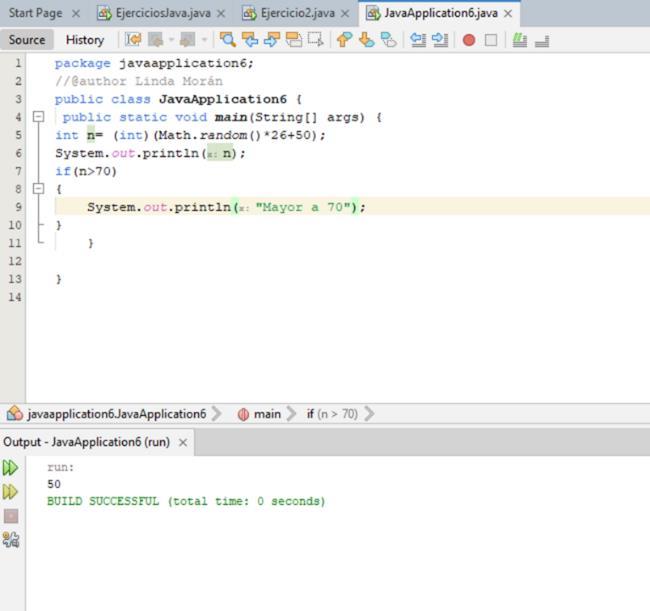Open Output panel settings wrench icon

(x=11, y=541)
